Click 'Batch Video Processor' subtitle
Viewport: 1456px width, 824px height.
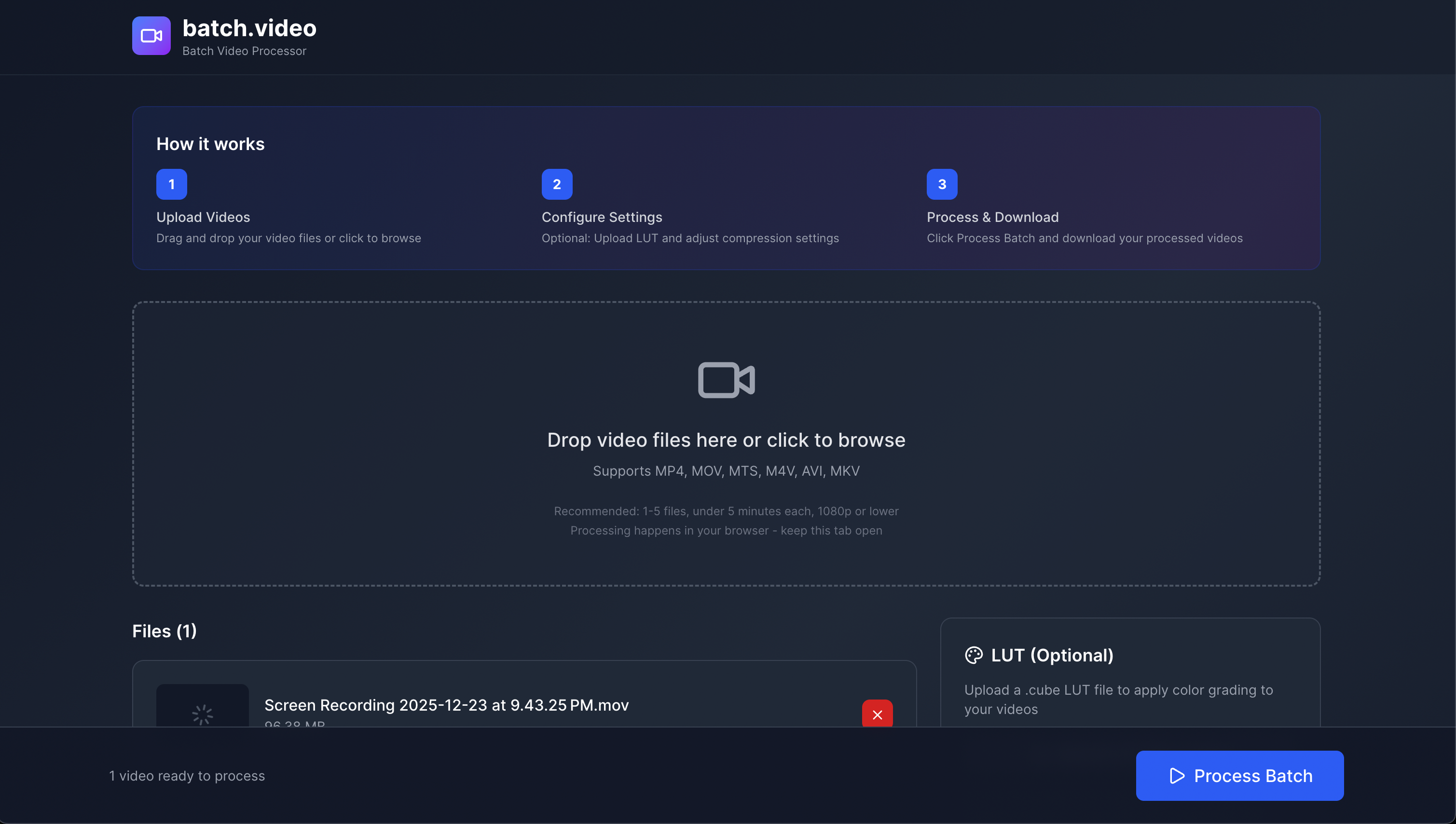[x=244, y=51]
